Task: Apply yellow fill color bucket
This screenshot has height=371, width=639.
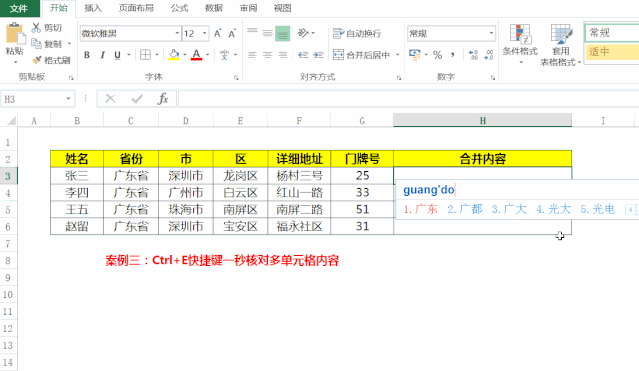Action: [x=174, y=55]
